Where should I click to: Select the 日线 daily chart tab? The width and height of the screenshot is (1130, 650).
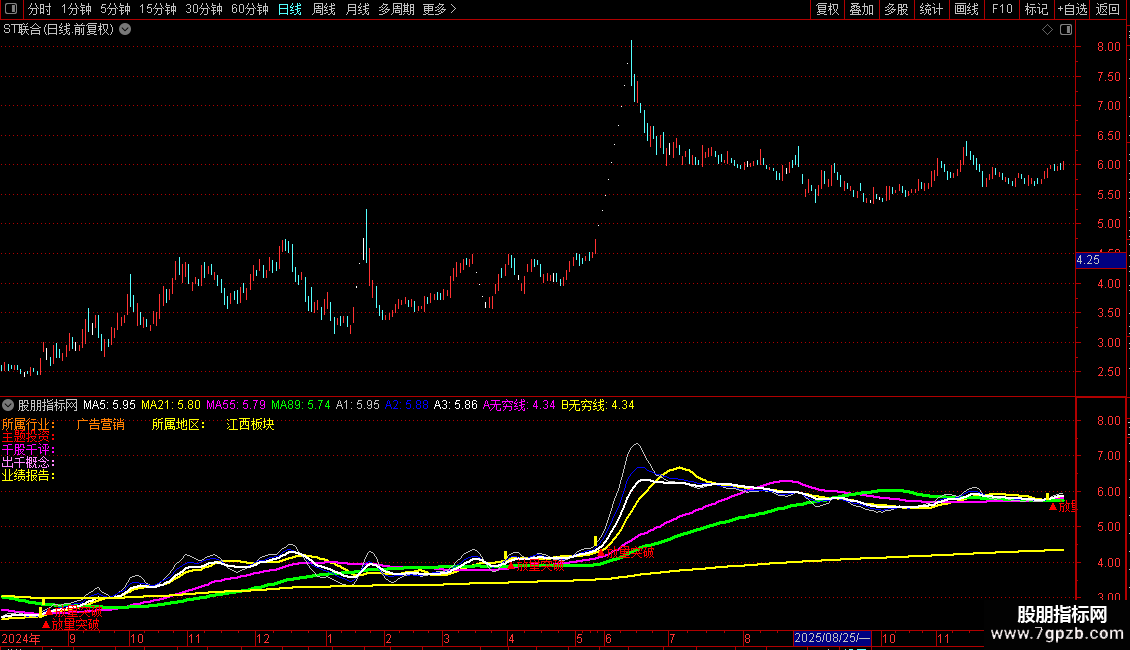pyautogui.click(x=290, y=9)
